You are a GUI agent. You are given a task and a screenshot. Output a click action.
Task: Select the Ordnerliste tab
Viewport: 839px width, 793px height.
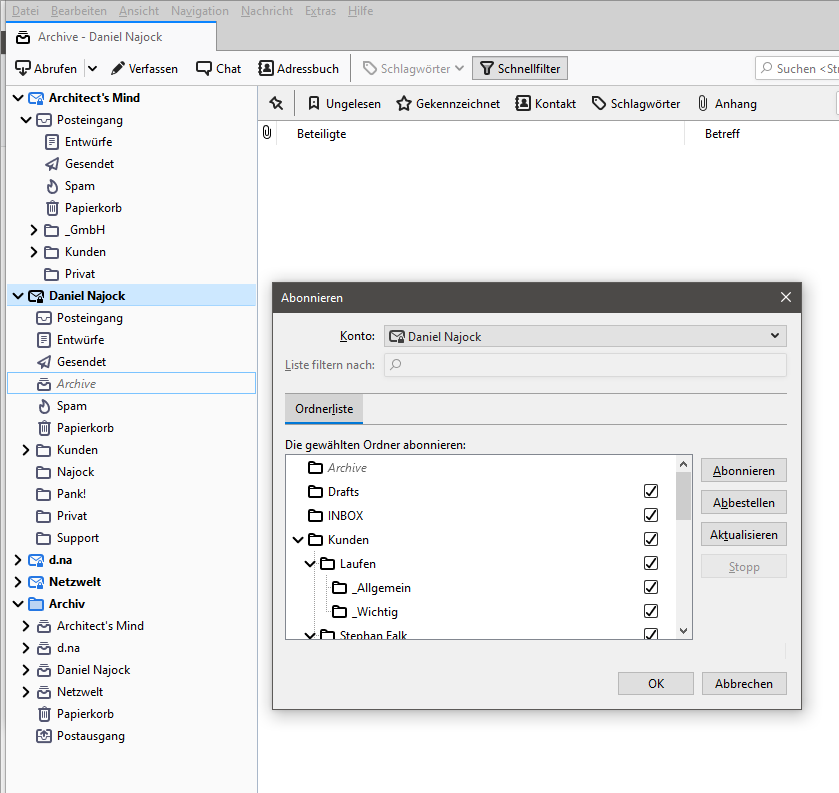324,409
